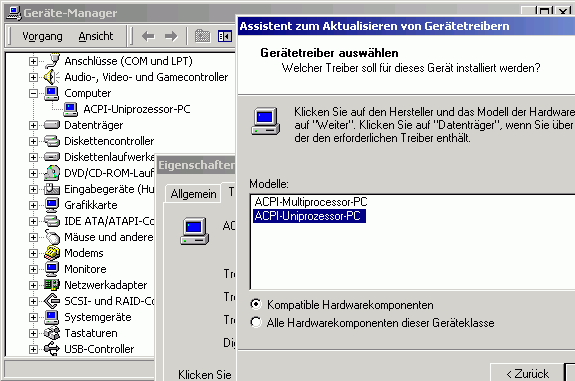The image size is (575, 381).
Task: Expand the Monitore node
Action: click(x=33, y=270)
